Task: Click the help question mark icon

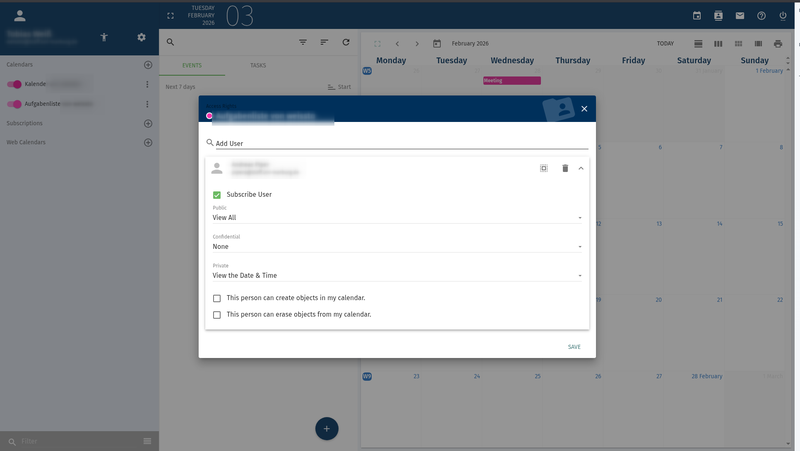Action: click(761, 16)
